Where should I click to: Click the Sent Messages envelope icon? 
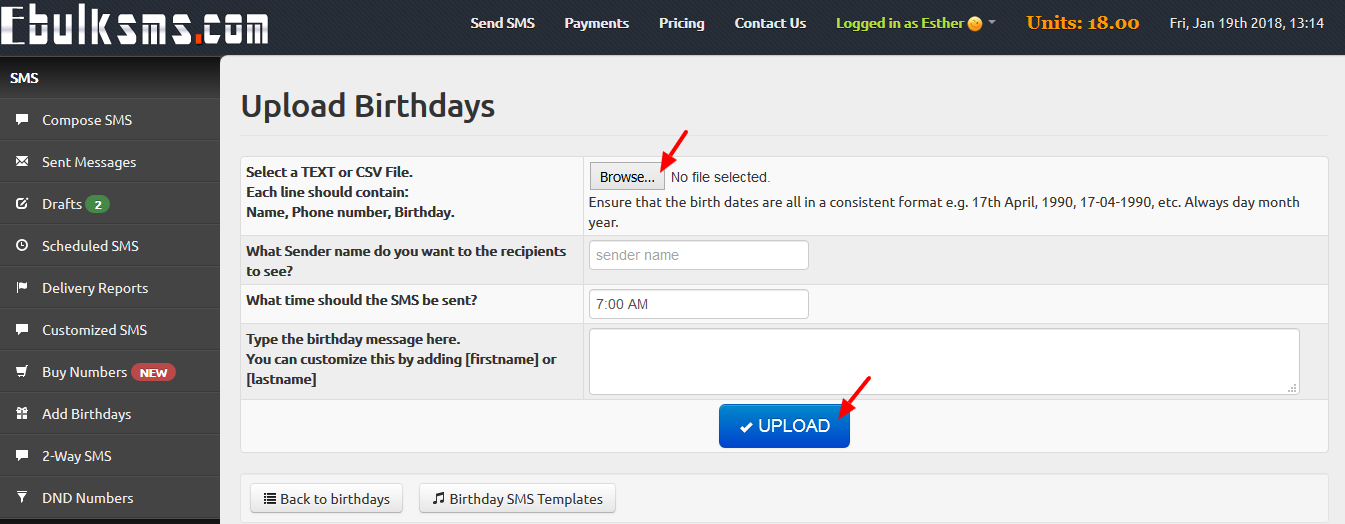22,162
